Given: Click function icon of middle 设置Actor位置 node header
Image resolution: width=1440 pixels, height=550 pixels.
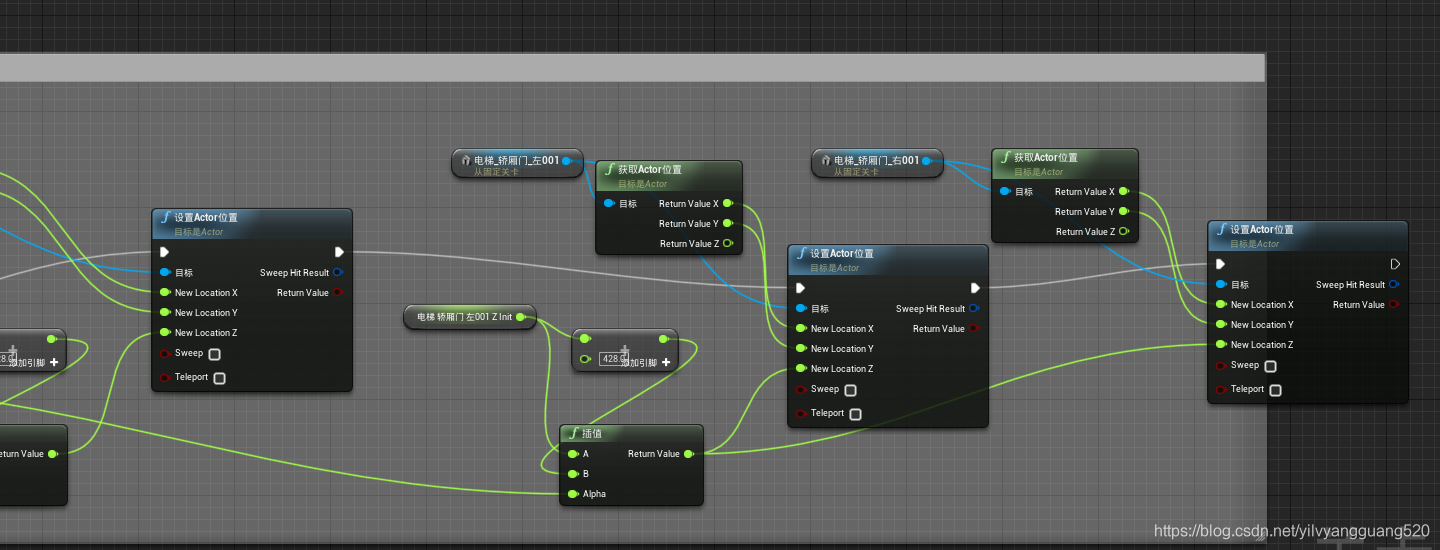Looking at the screenshot, I should click(x=802, y=253).
